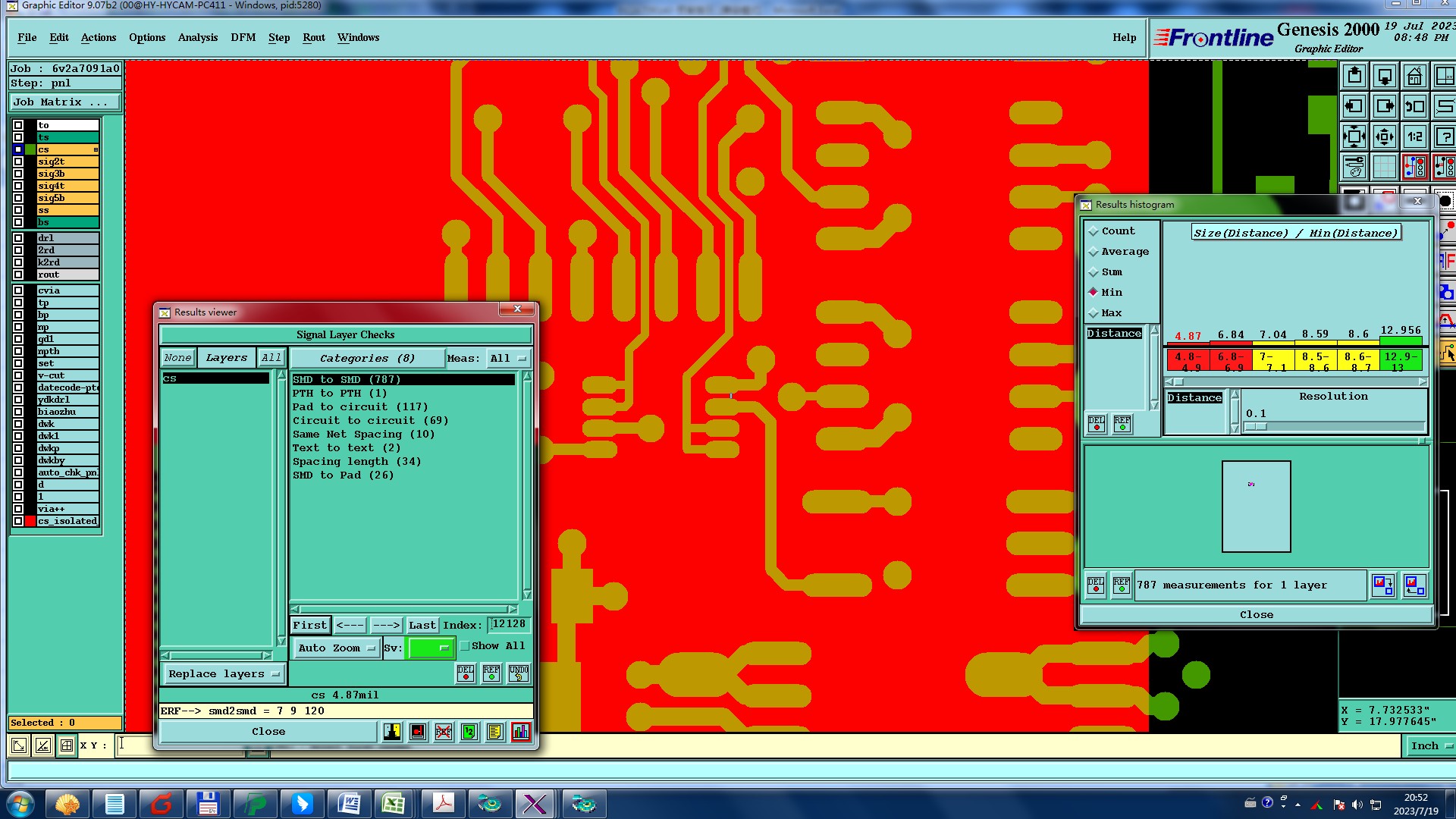Click the yellow report notes icon
This screenshot has height=819, width=1456.
pyautogui.click(x=495, y=732)
